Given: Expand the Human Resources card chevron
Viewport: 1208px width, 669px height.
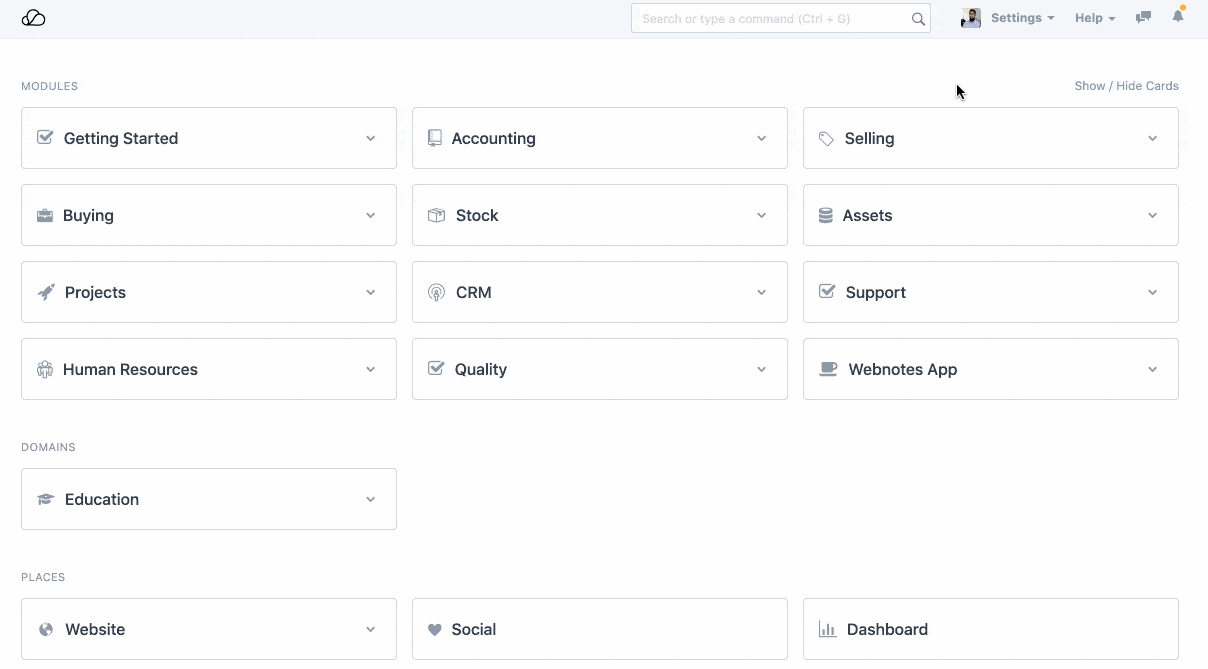Looking at the screenshot, I should pos(371,369).
